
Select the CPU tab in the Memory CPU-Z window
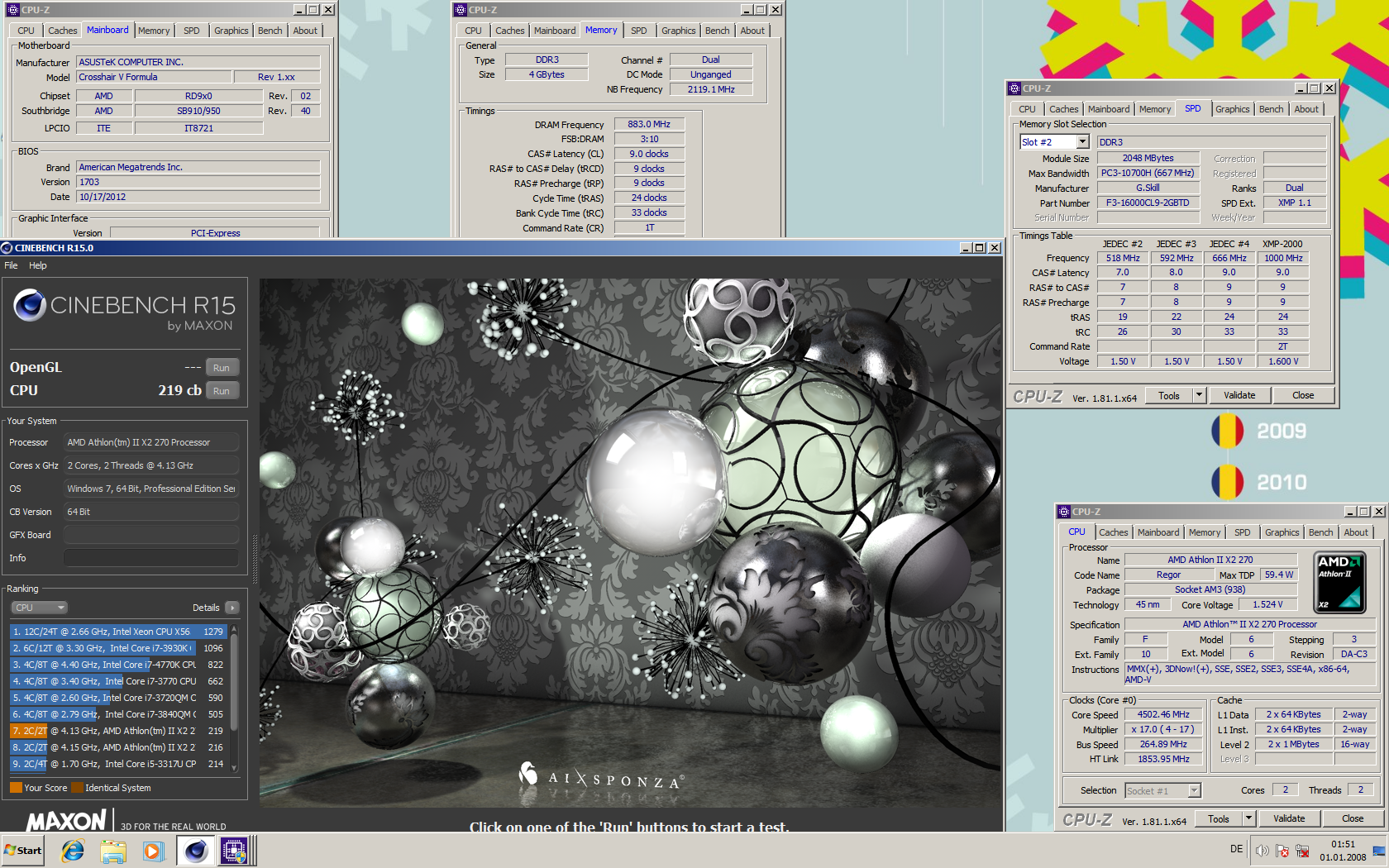[473, 31]
